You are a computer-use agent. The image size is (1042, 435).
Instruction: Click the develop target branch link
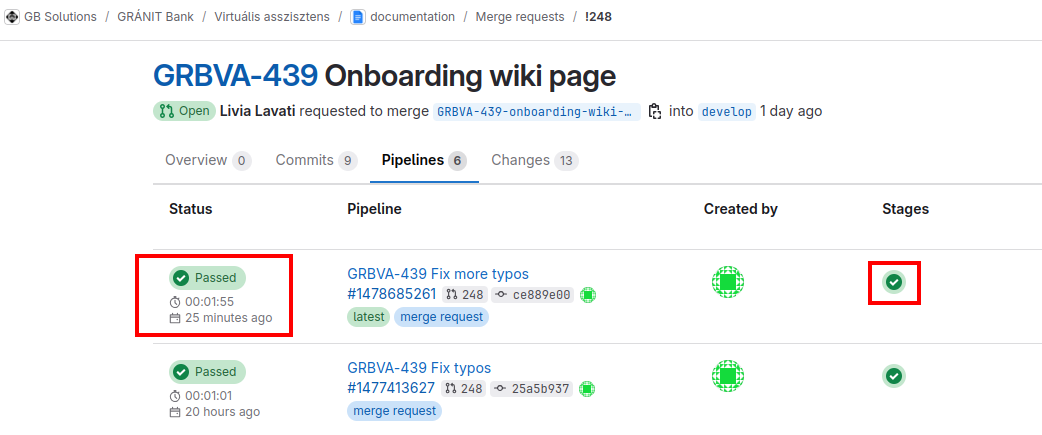pyautogui.click(x=726, y=112)
